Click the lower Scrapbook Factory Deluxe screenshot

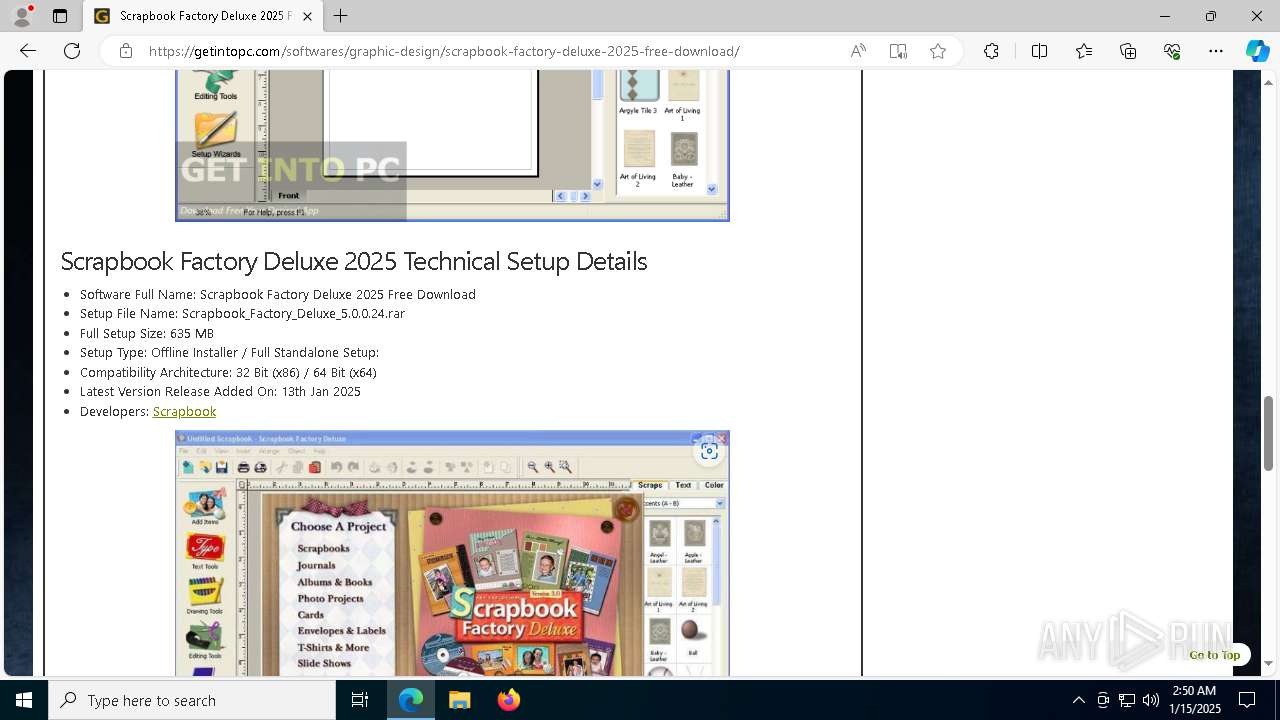pyautogui.click(x=452, y=553)
